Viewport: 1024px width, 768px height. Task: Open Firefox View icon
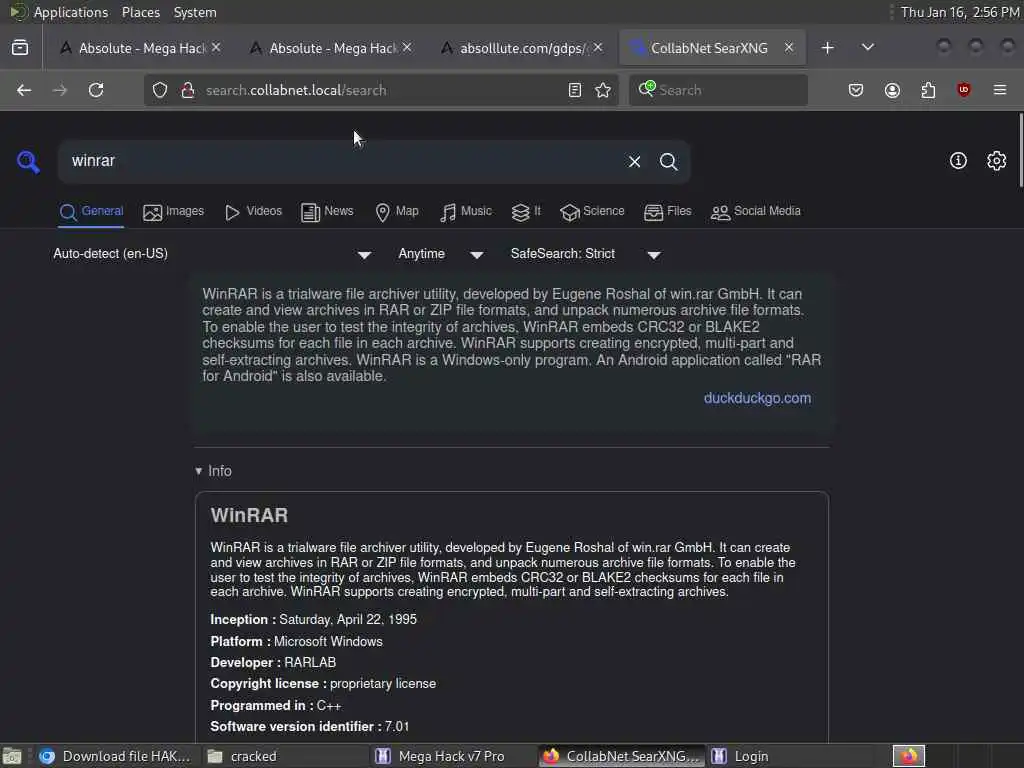point(20,48)
